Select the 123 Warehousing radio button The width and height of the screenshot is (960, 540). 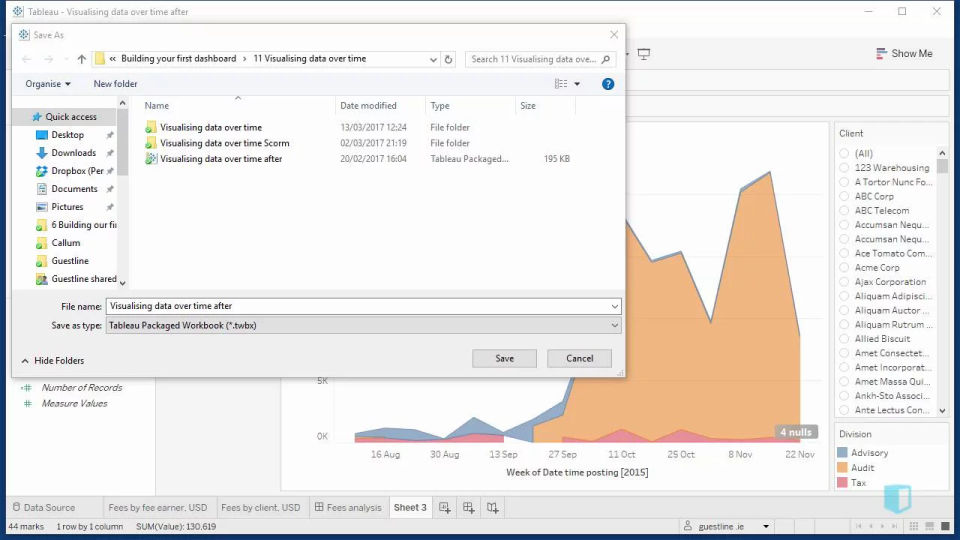tap(844, 168)
